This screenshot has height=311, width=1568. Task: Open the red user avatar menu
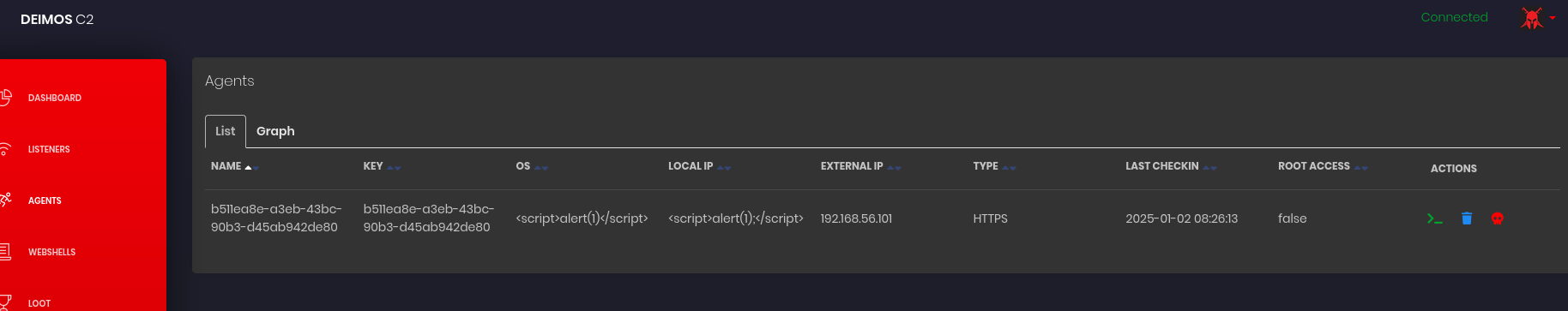tap(1536, 18)
